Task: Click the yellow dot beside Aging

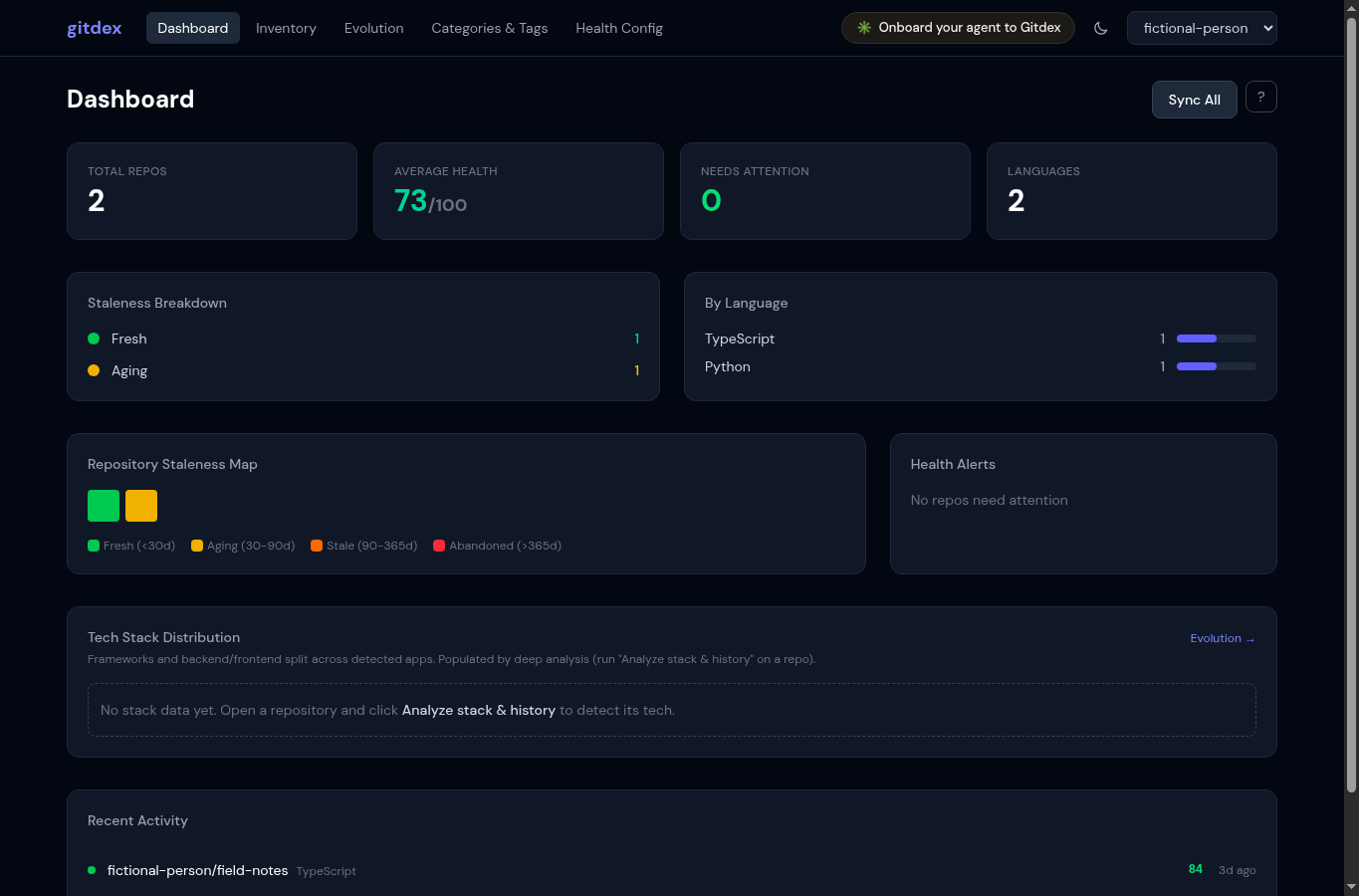Action: (94, 370)
